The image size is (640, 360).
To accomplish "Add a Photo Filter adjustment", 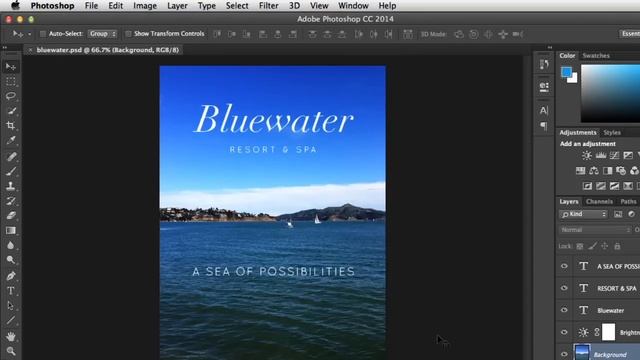I will click(x=621, y=171).
